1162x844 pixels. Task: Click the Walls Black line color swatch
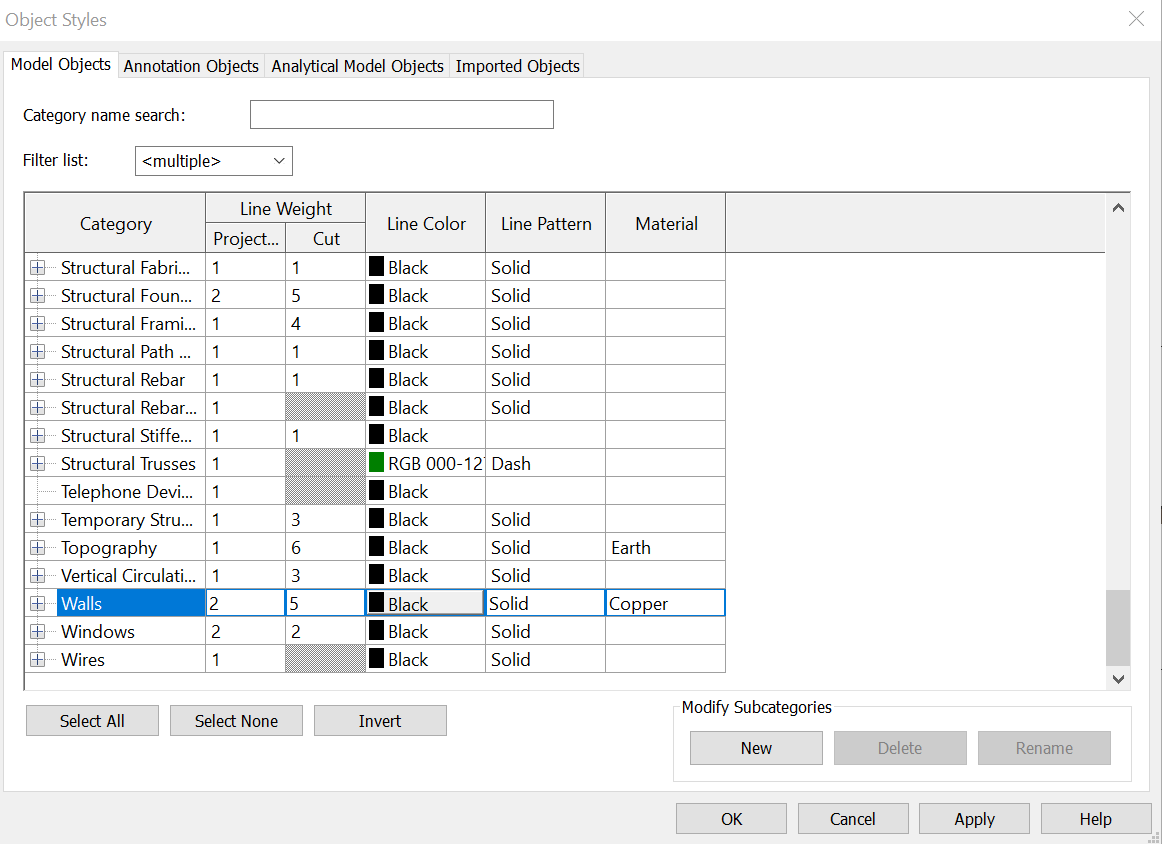point(376,603)
